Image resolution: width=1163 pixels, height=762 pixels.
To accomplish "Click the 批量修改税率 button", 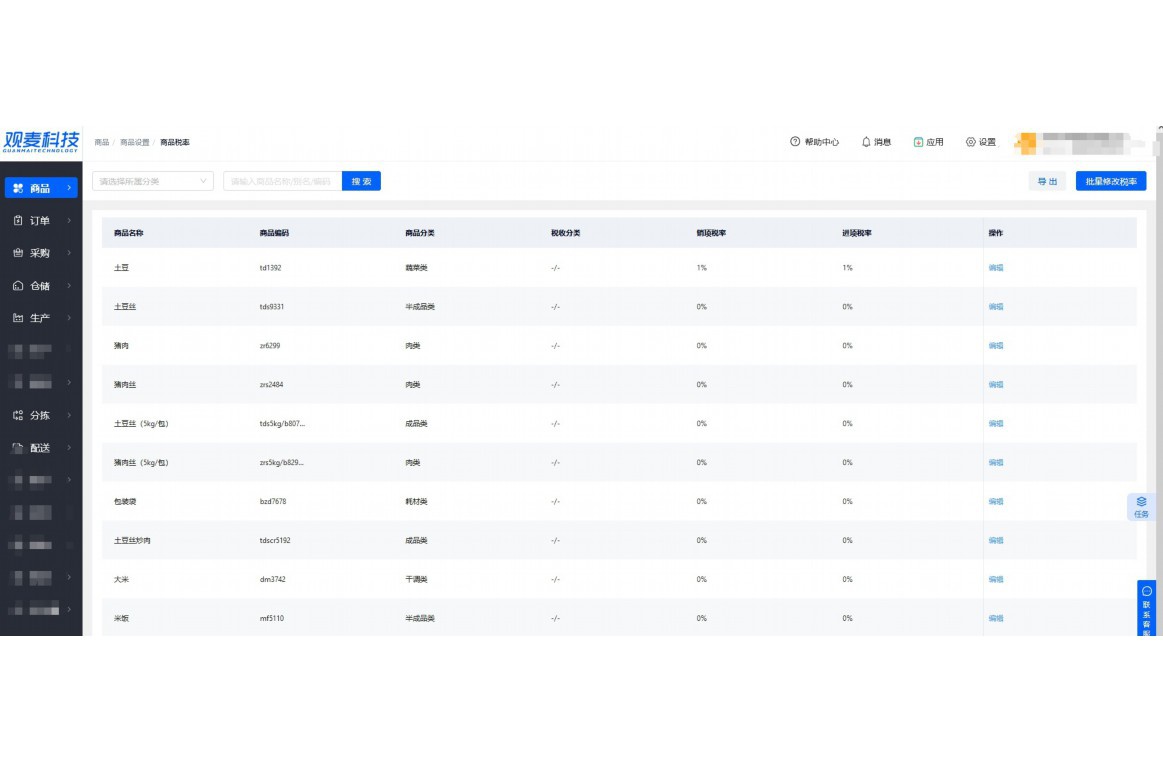I will pyautogui.click(x=1110, y=181).
